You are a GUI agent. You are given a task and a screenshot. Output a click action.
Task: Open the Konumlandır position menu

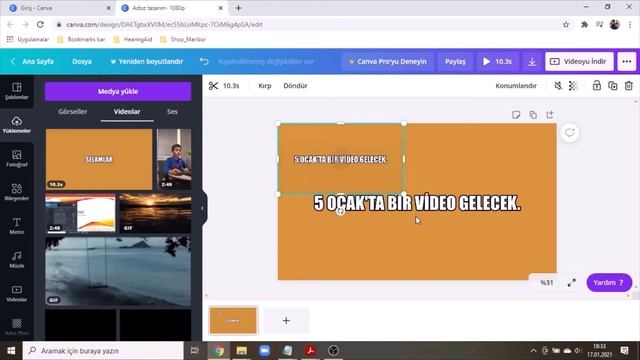point(516,86)
